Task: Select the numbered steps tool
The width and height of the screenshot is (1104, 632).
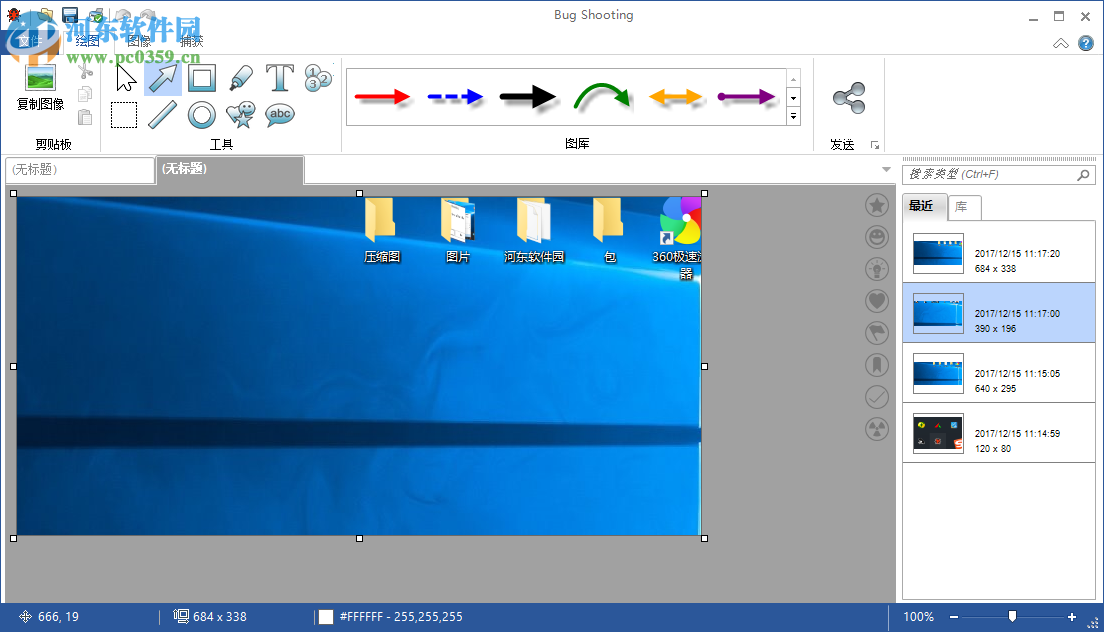Action: click(x=318, y=77)
